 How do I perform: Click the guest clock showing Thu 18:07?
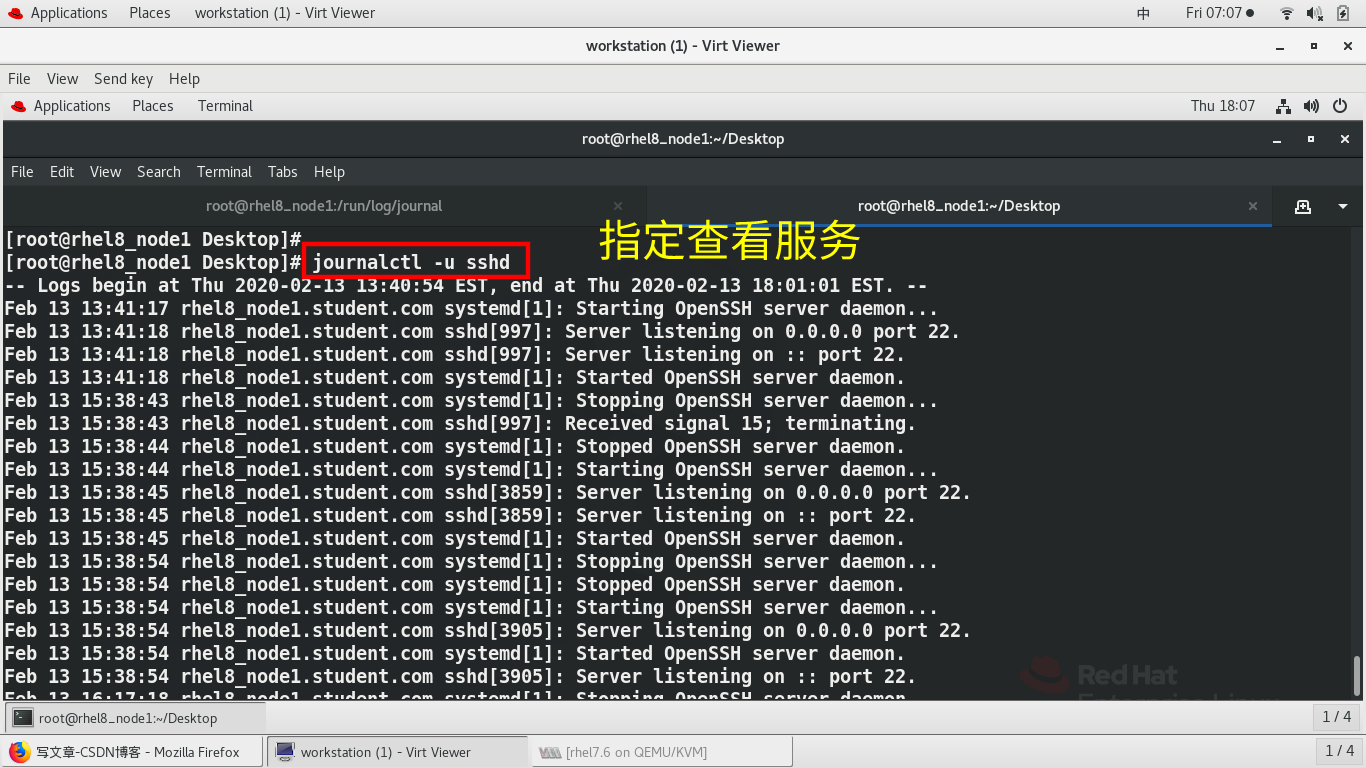pos(1223,106)
